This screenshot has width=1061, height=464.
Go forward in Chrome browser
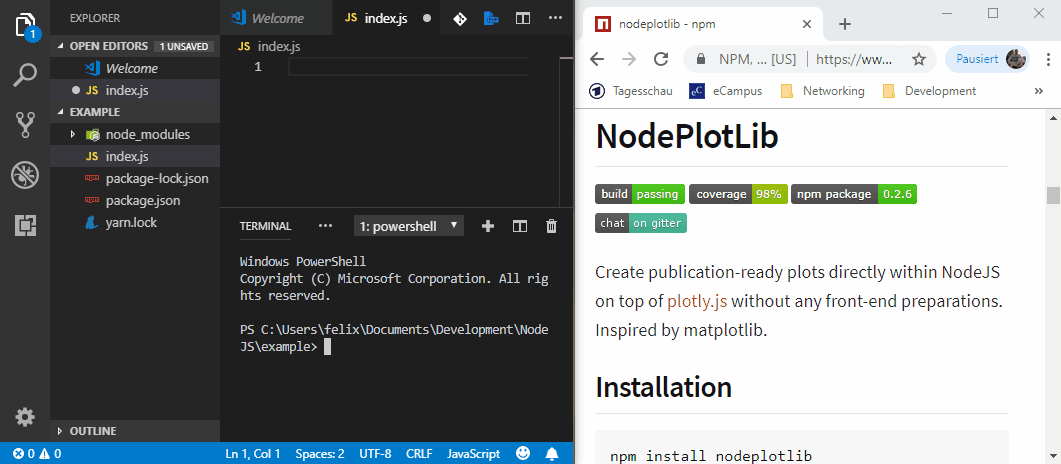pyautogui.click(x=629, y=59)
